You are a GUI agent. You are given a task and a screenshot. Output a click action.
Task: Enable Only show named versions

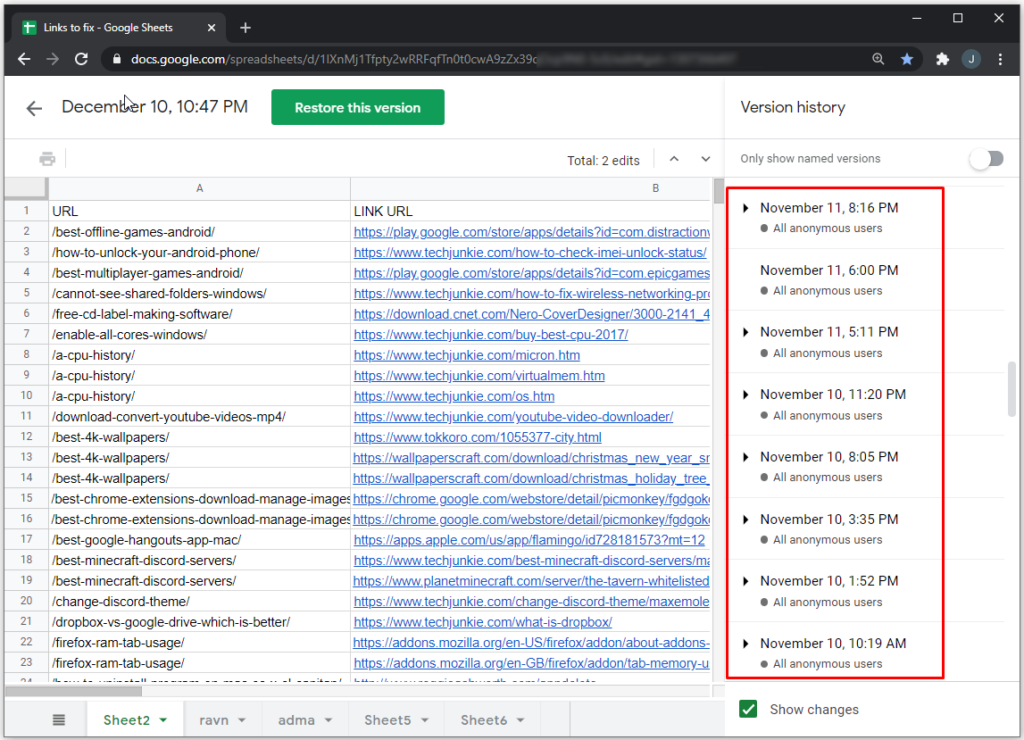click(x=986, y=158)
